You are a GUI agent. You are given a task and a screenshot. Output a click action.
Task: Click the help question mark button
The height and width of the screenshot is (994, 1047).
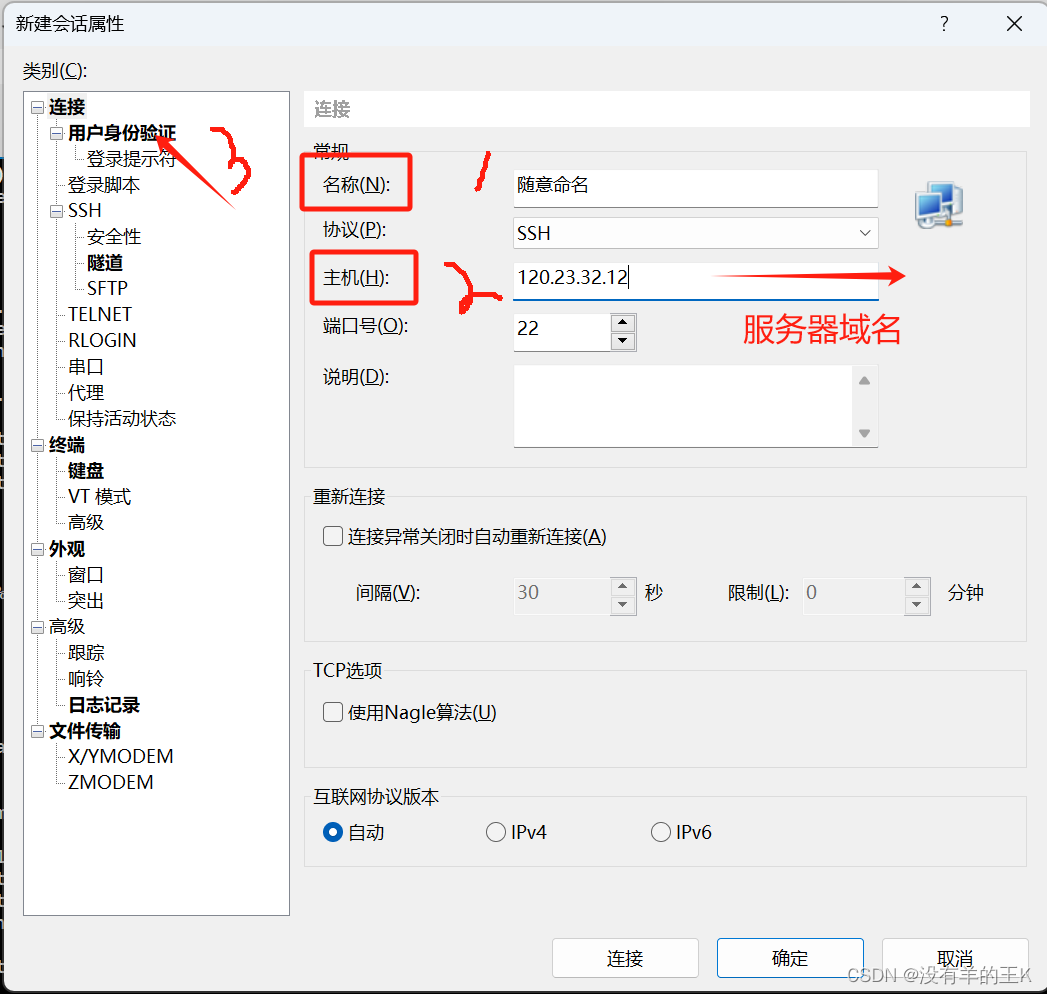click(x=944, y=24)
